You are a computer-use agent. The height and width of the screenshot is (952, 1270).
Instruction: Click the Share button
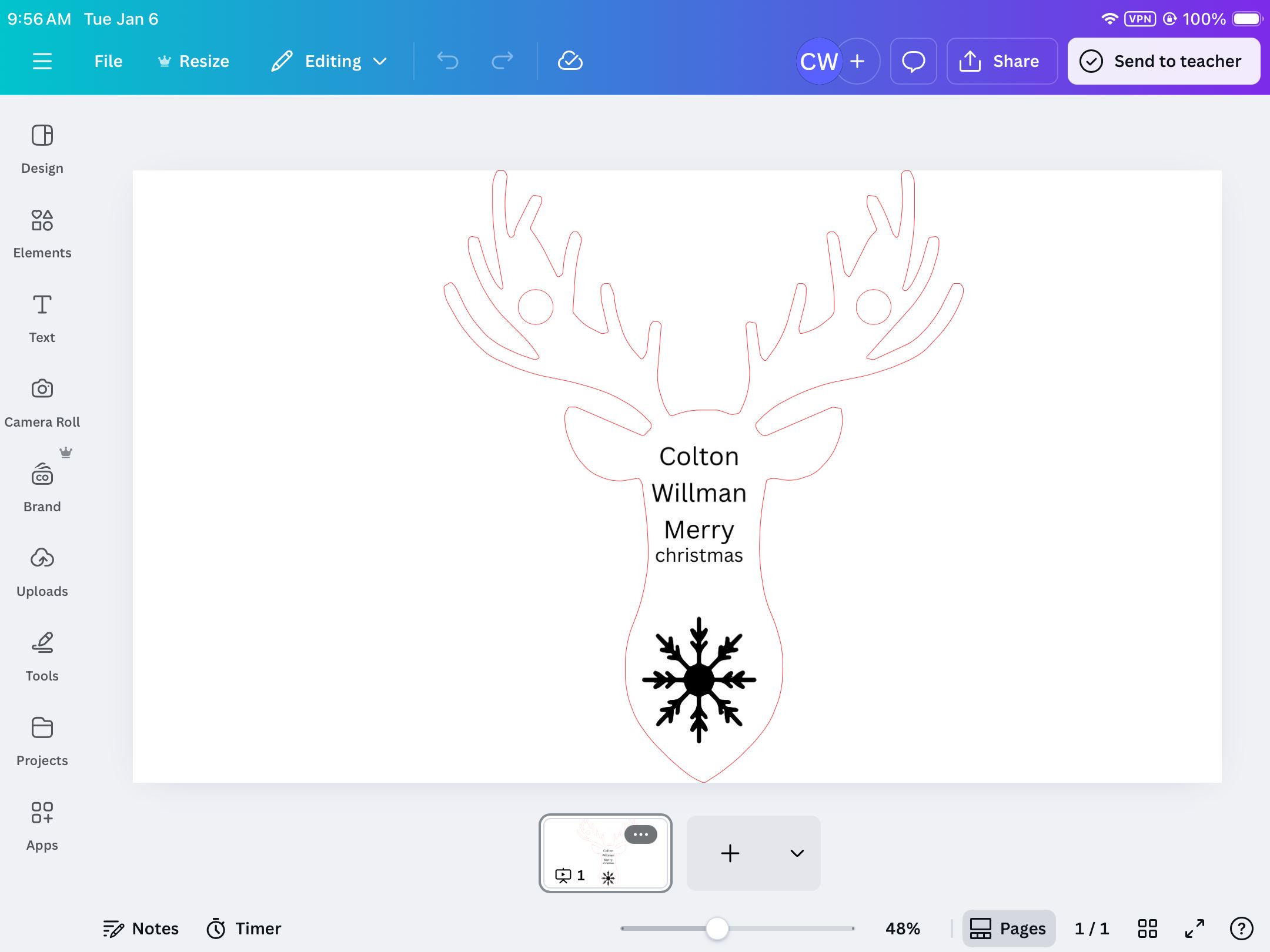[1001, 61]
